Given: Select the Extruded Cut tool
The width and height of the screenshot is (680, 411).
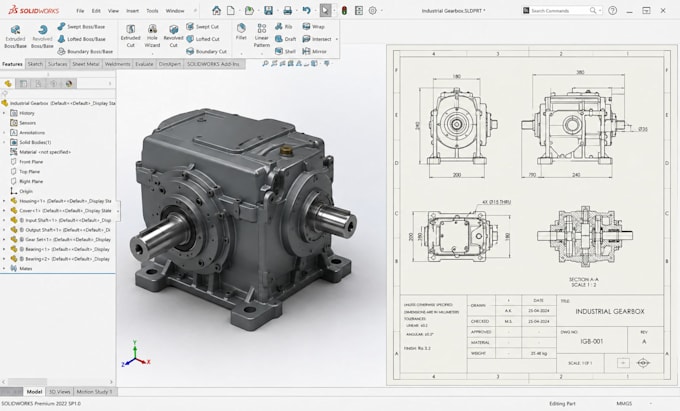Looking at the screenshot, I should coord(131,36).
